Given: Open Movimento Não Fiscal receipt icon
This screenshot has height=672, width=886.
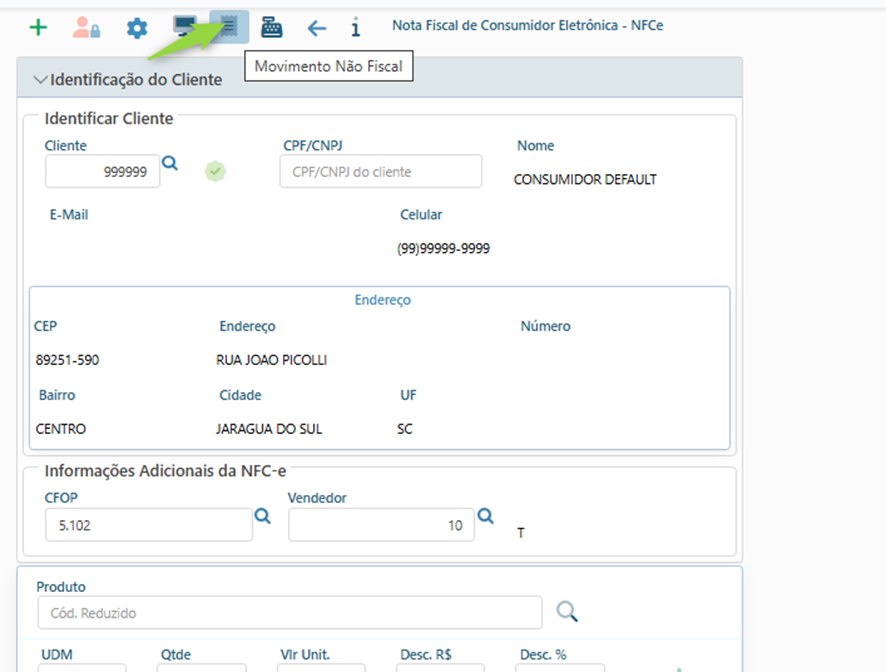Looking at the screenshot, I should tap(229, 27).
